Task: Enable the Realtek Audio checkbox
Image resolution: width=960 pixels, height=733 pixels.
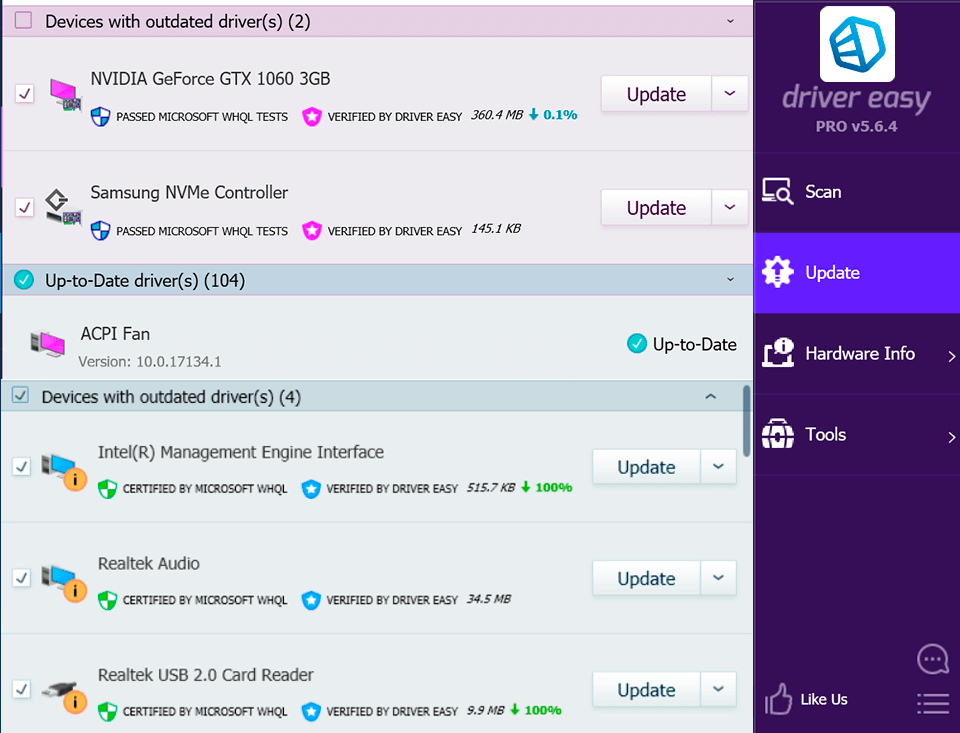Action: (x=24, y=577)
